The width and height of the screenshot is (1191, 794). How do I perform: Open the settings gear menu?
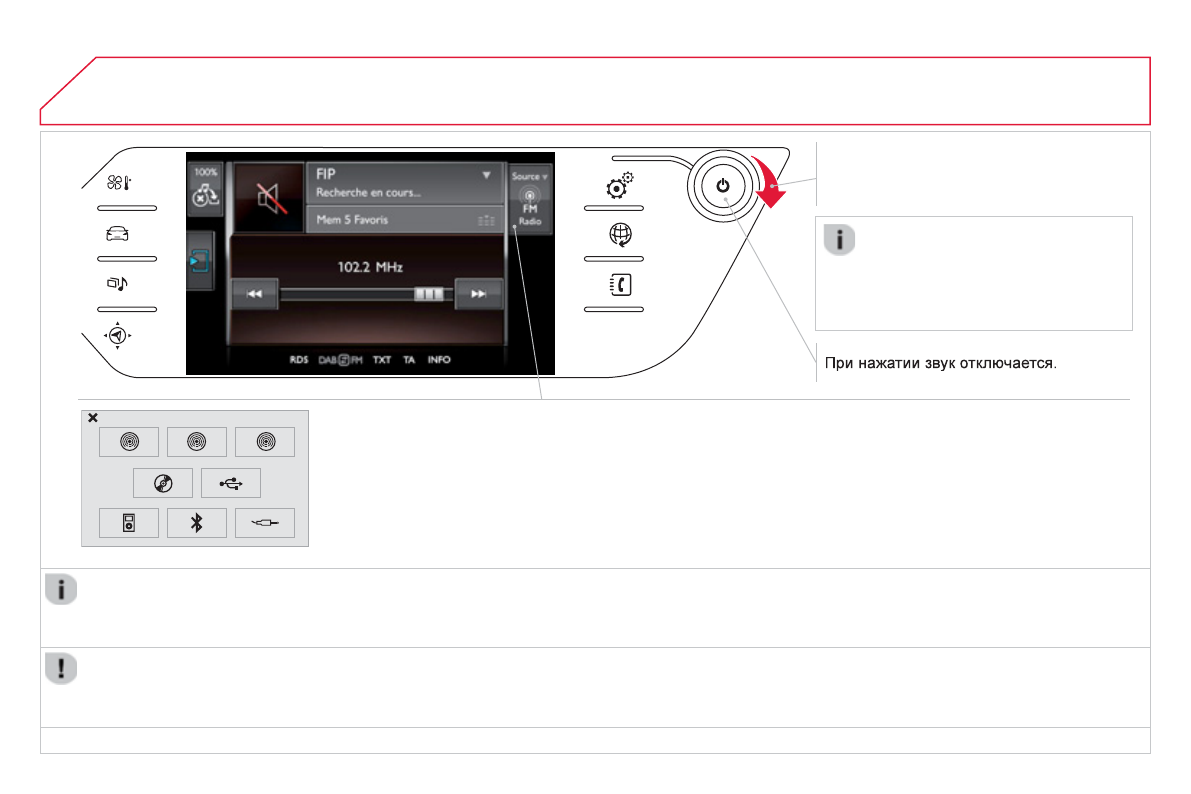point(618,186)
